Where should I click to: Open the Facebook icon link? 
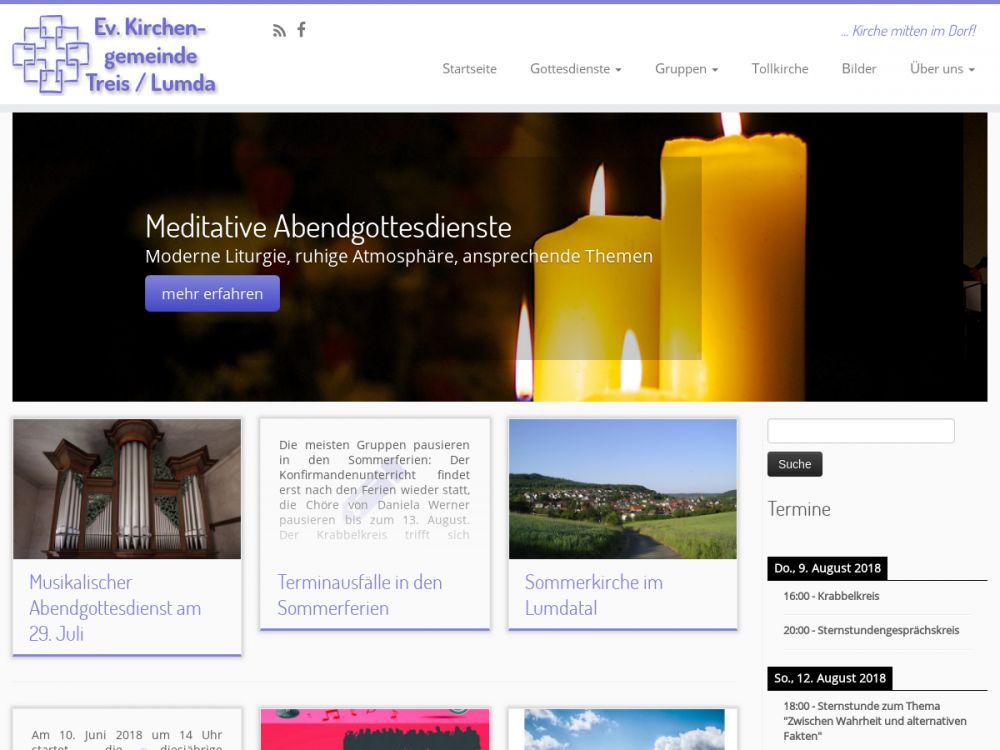pyautogui.click(x=301, y=30)
